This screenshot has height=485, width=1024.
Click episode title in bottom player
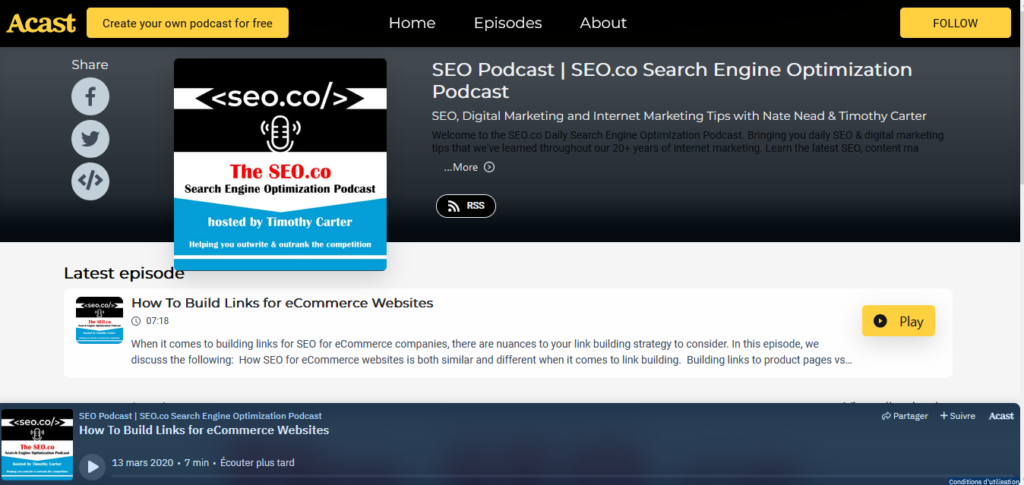tap(204, 430)
